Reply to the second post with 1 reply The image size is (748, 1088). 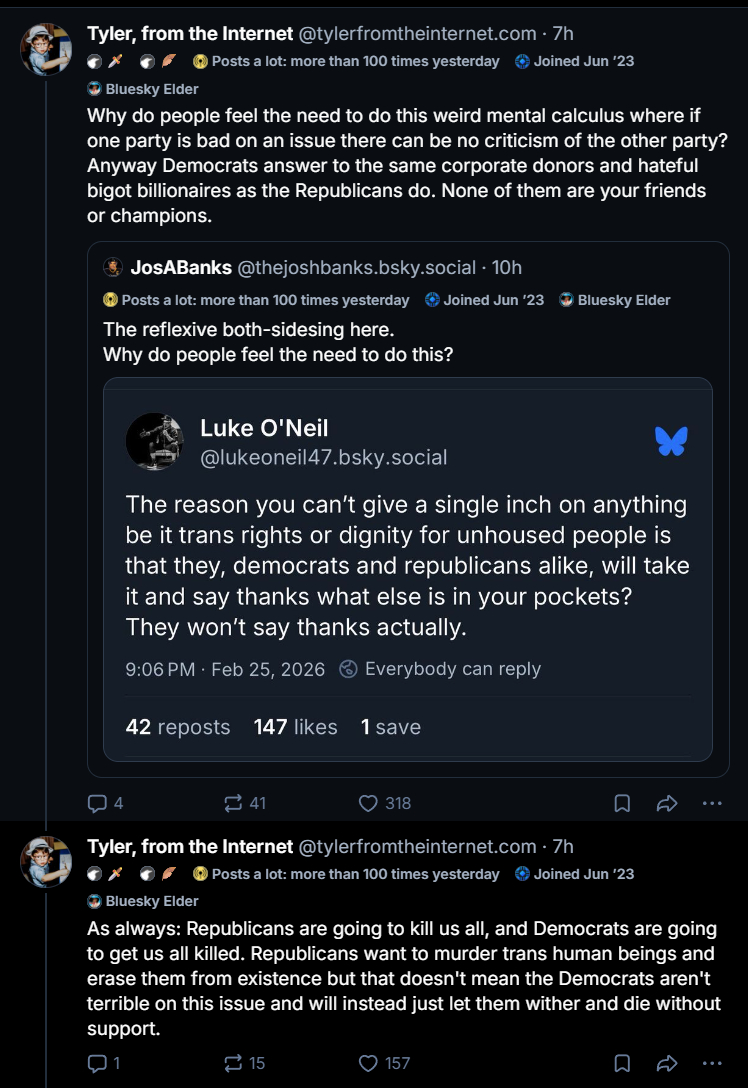(x=98, y=1063)
